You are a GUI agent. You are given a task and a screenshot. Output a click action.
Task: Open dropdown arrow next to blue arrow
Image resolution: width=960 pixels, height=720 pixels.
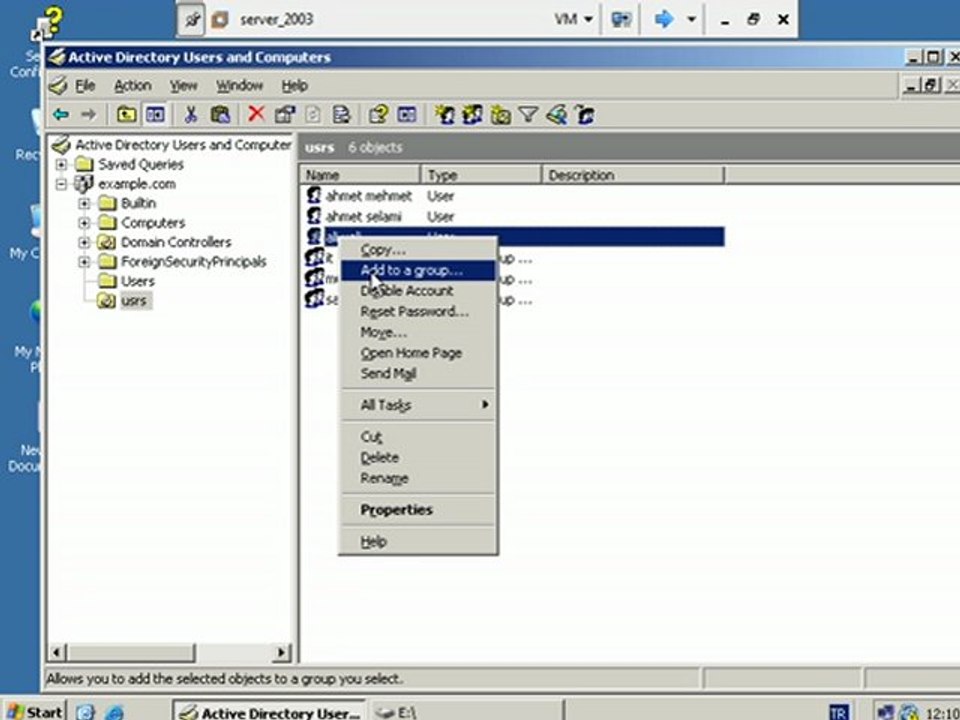tap(691, 20)
